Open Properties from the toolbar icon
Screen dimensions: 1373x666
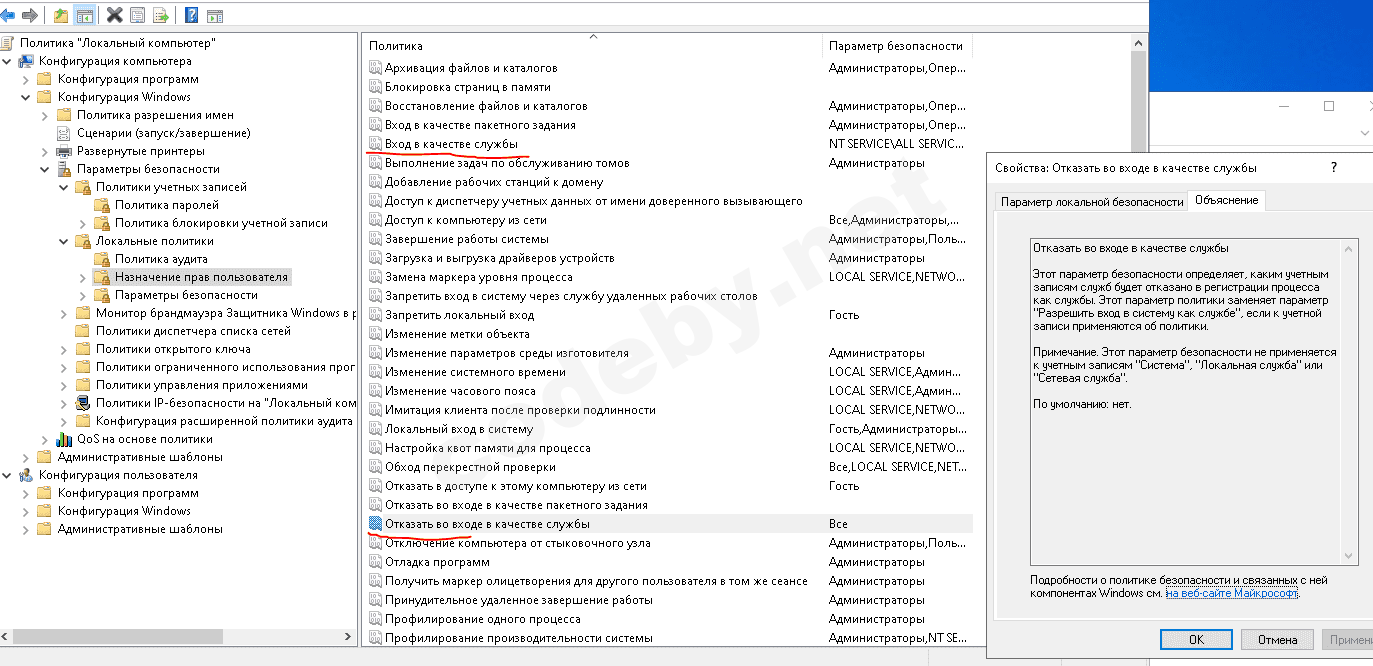pyautogui.click(x=137, y=15)
